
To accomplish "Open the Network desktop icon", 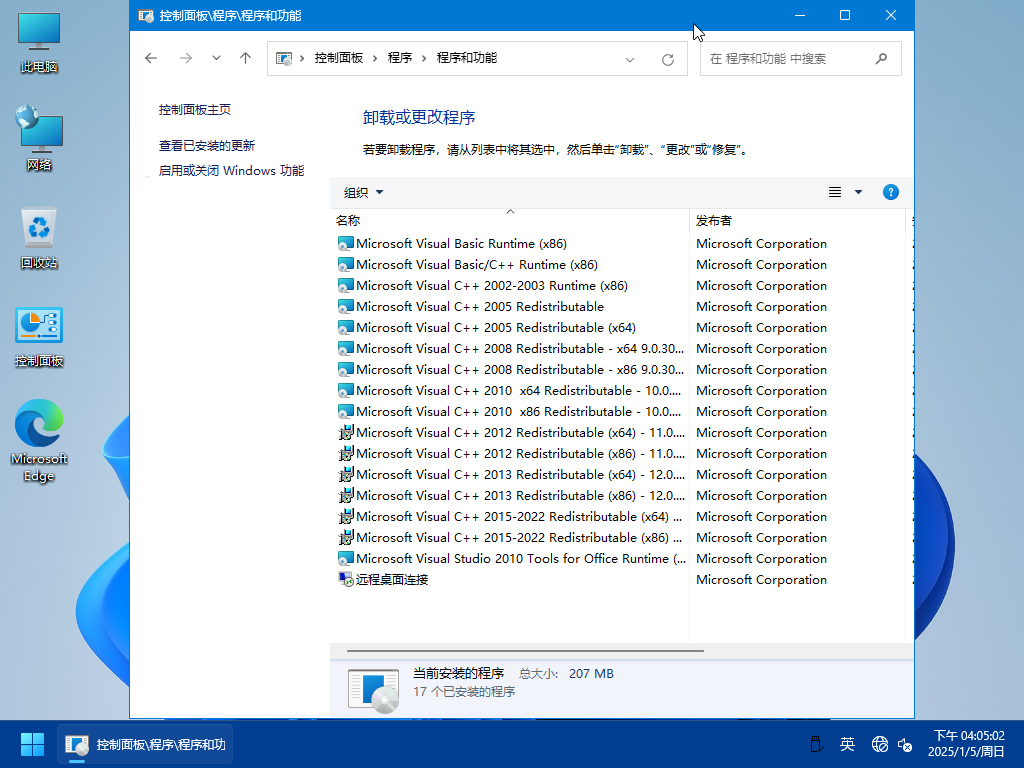I will [x=39, y=138].
